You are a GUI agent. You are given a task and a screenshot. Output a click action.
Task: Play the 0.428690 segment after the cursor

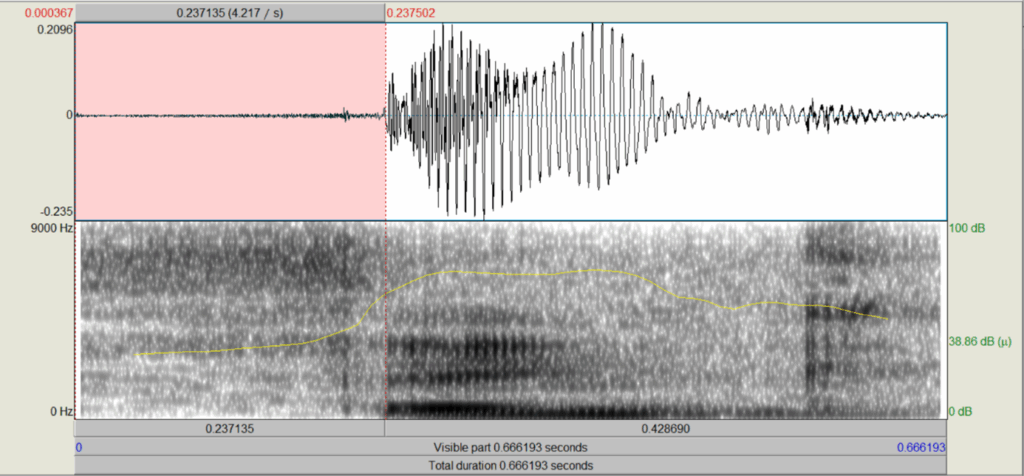click(665, 427)
